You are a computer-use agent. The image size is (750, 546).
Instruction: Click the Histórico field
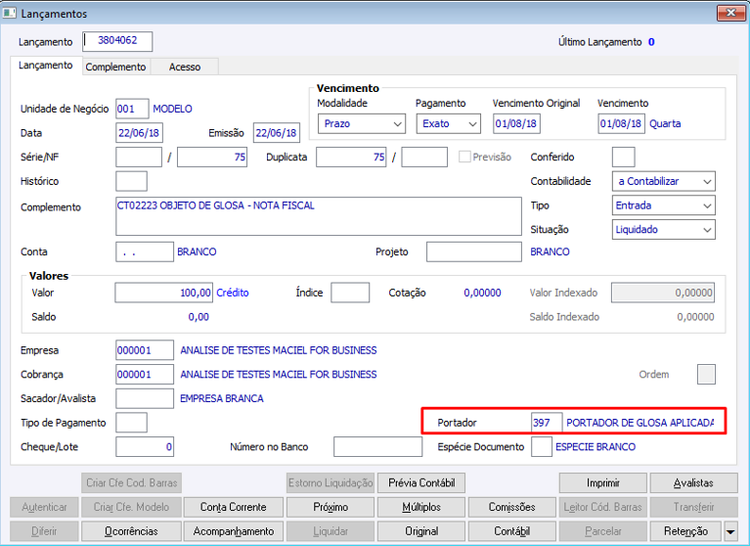tap(132, 181)
